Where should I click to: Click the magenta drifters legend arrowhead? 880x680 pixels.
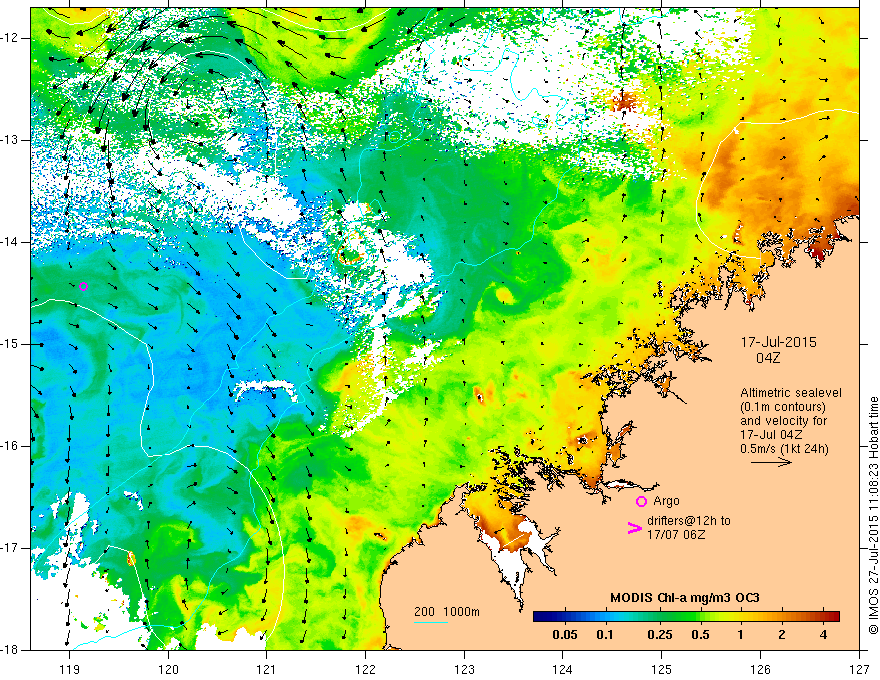coord(634,528)
